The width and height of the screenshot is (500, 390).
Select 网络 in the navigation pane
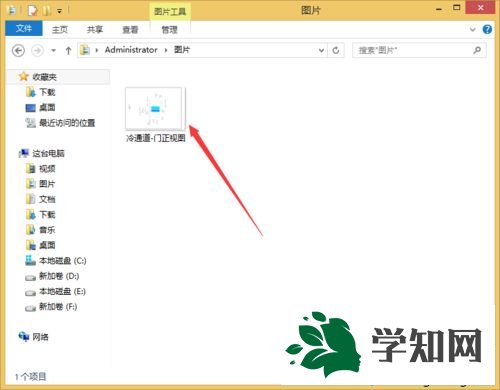pyautogui.click(x=40, y=337)
